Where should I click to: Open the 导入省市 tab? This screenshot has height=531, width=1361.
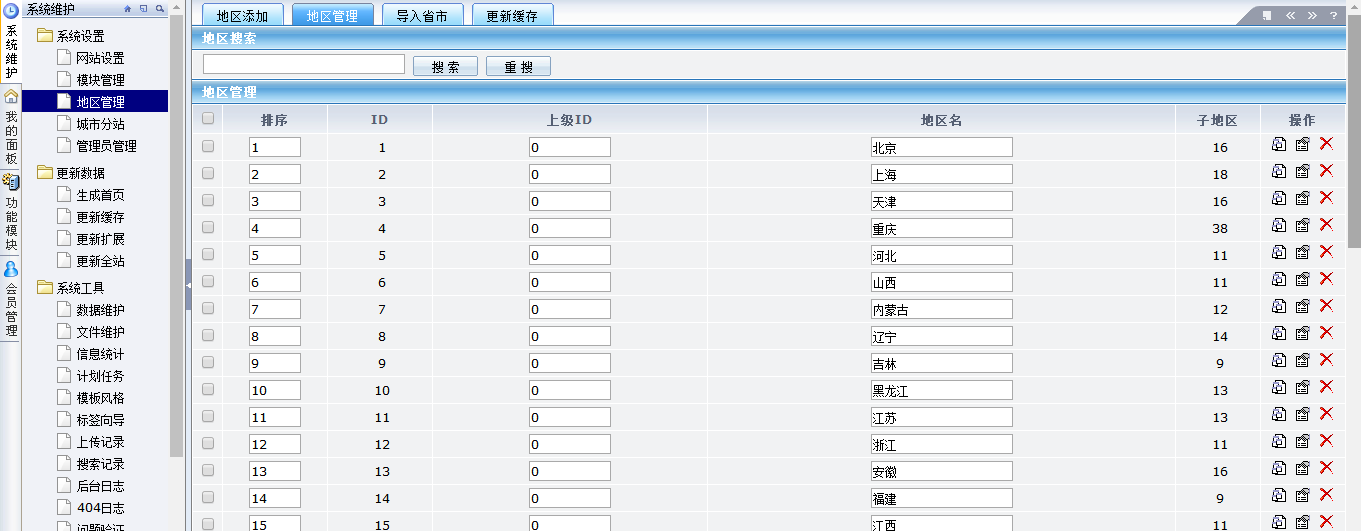point(421,16)
